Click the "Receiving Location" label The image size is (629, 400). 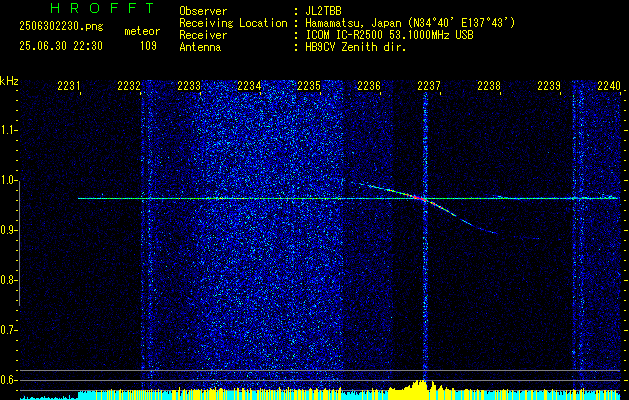point(233,23)
